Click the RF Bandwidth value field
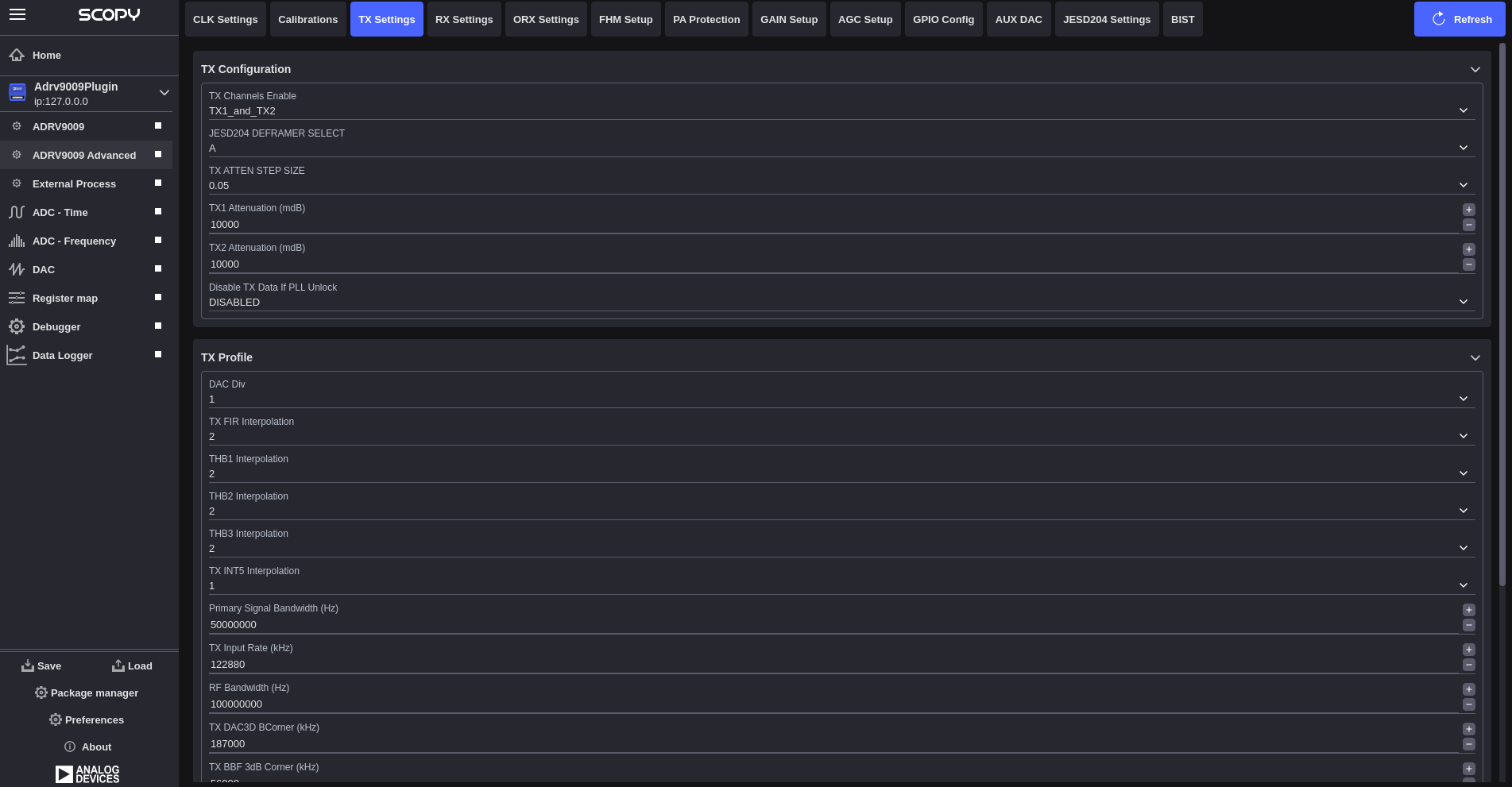1512x787 pixels. pos(833,704)
